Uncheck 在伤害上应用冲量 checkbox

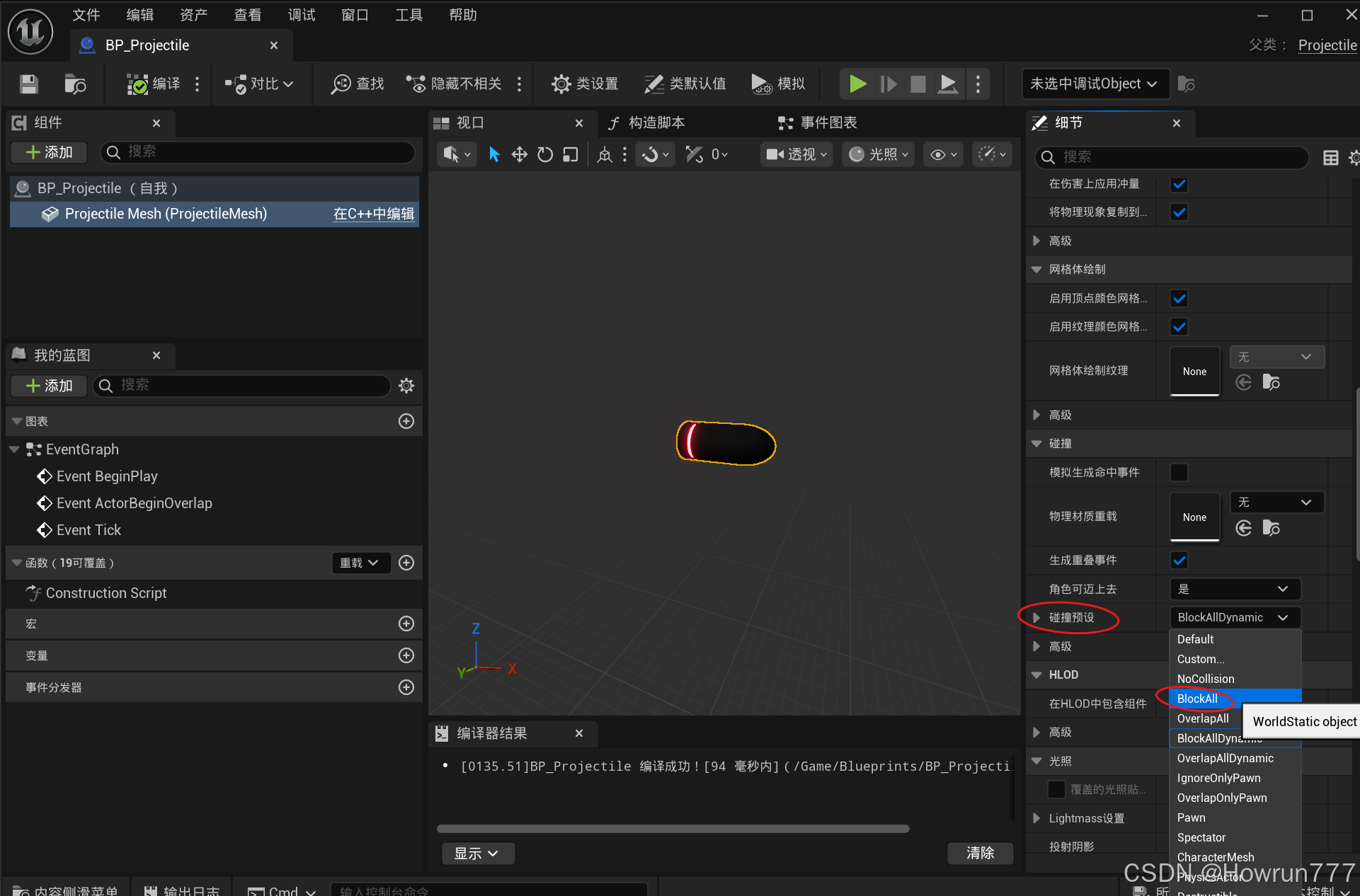(1179, 184)
